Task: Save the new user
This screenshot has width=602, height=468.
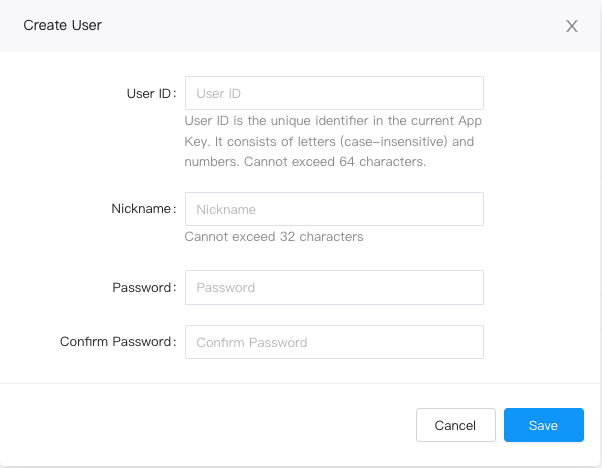Action: 543,425
